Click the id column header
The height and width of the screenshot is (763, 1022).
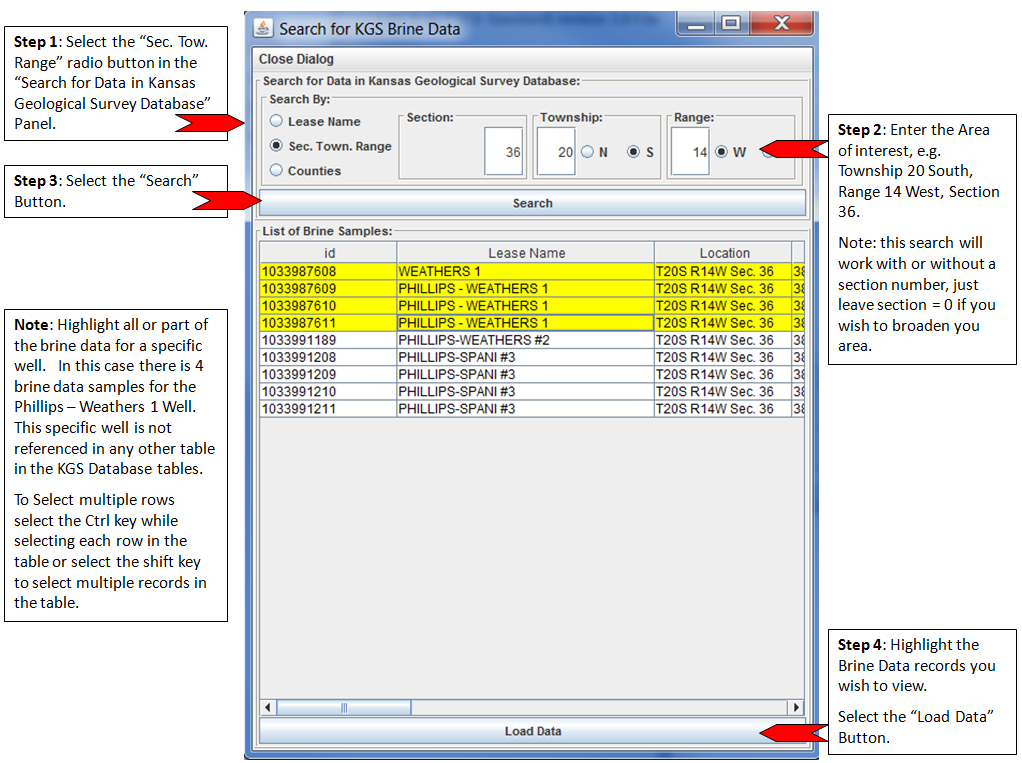click(328, 253)
